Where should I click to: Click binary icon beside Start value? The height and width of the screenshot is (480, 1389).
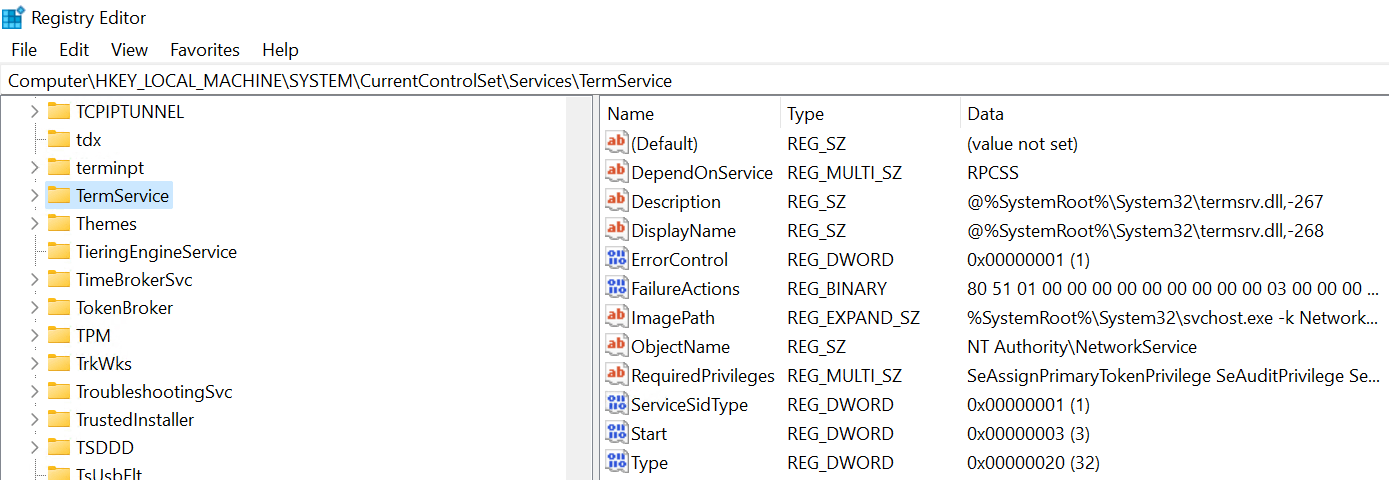pyautogui.click(x=617, y=433)
